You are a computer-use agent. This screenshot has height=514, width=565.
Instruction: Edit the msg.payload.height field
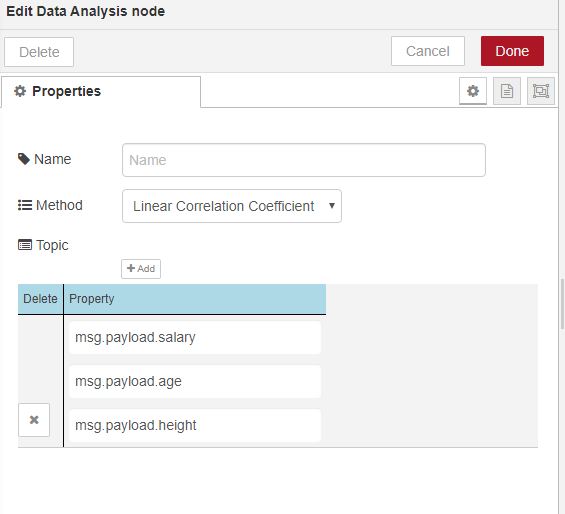click(x=195, y=425)
